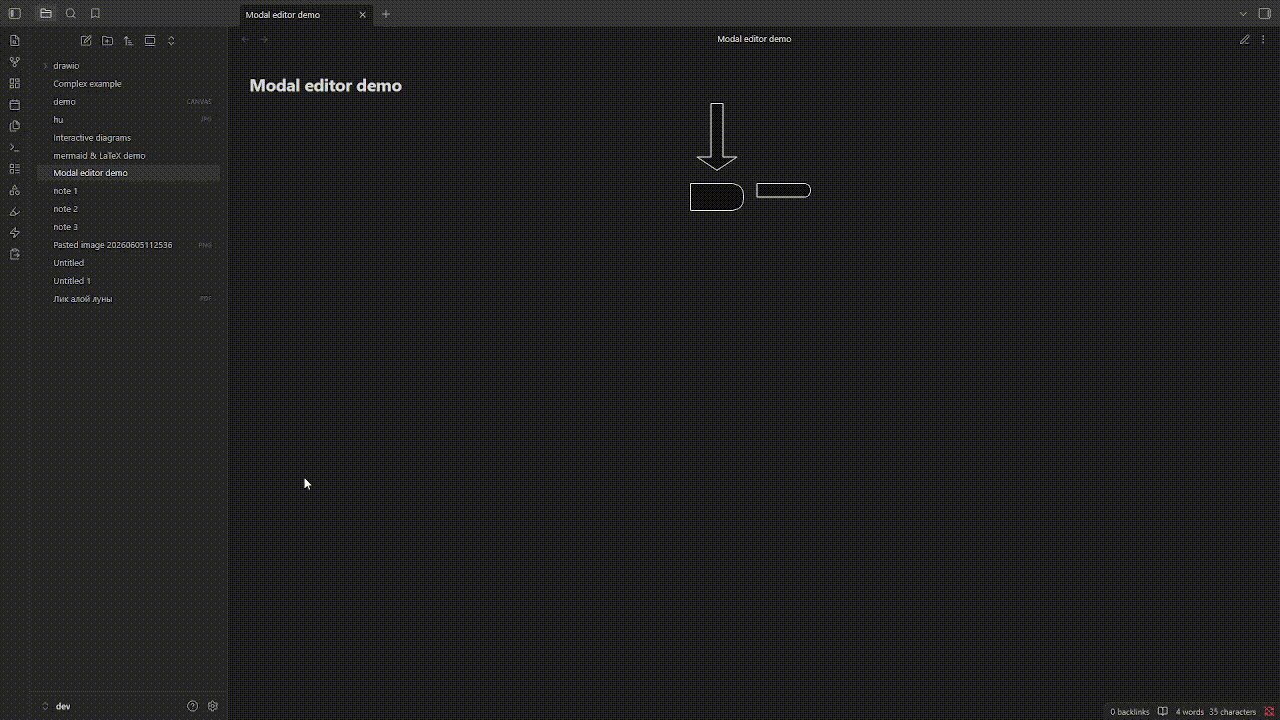
Task: Click the Modal editor demo inline heading
Action: coord(325,86)
